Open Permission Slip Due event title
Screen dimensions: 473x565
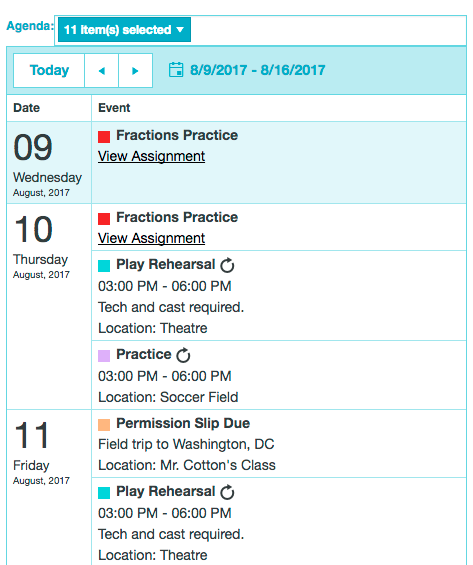pos(183,423)
